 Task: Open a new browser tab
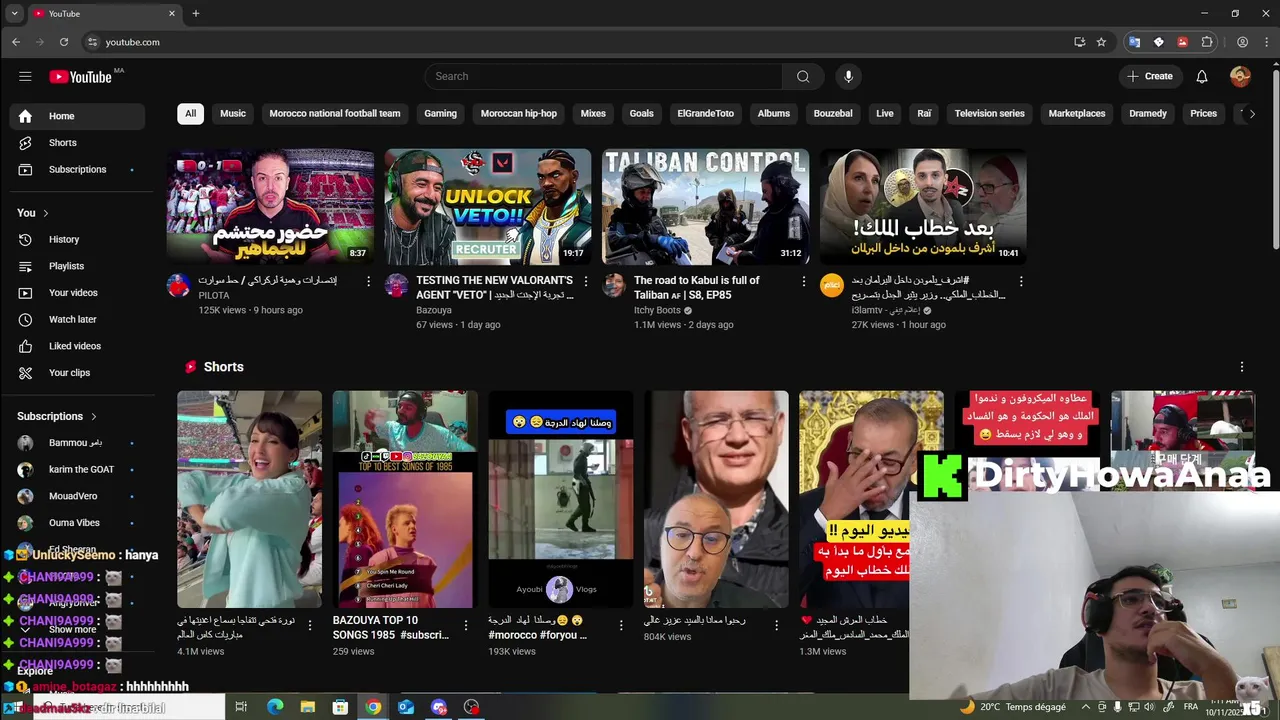[x=196, y=13]
